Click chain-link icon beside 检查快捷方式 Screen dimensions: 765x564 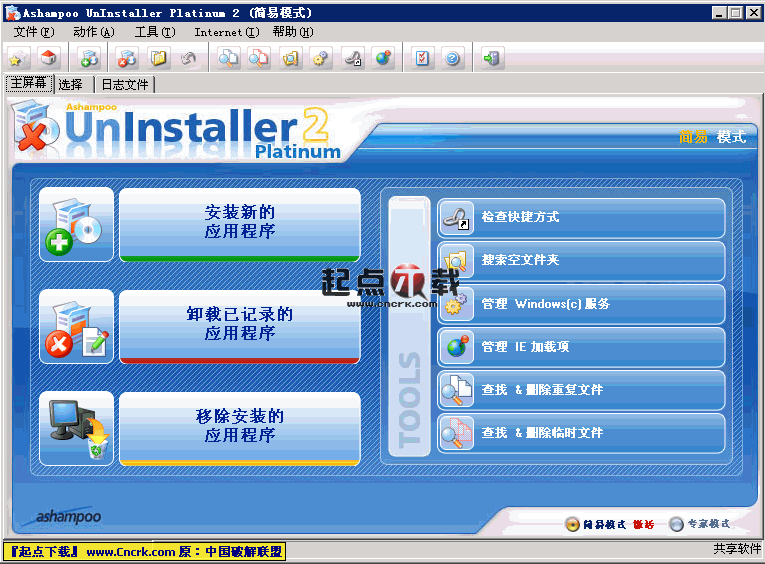pos(456,218)
